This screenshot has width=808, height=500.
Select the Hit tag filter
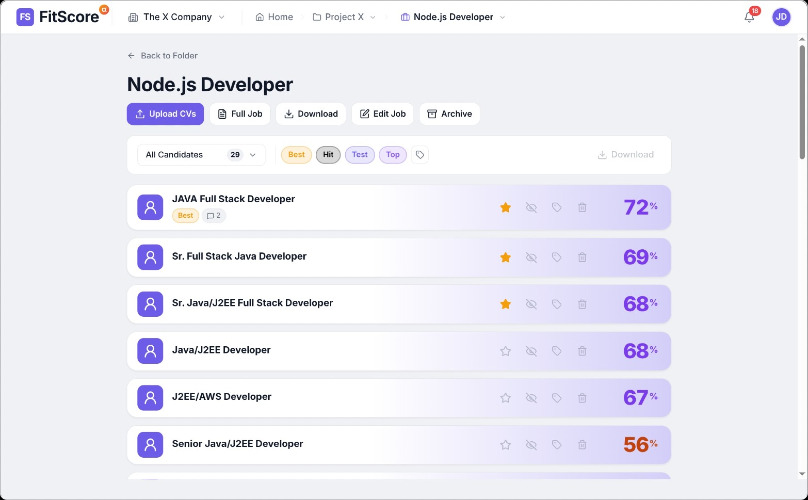[x=328, y=155]
